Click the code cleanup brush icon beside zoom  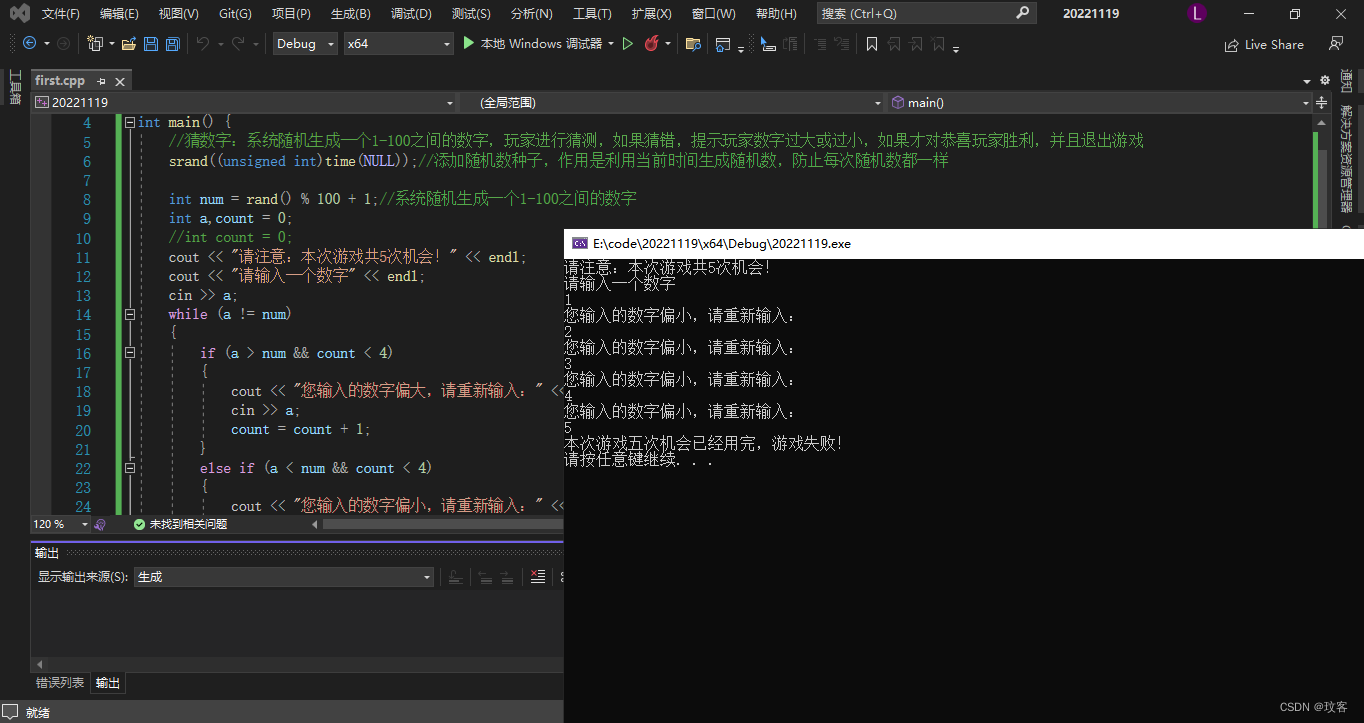click(x=101, y=524)
